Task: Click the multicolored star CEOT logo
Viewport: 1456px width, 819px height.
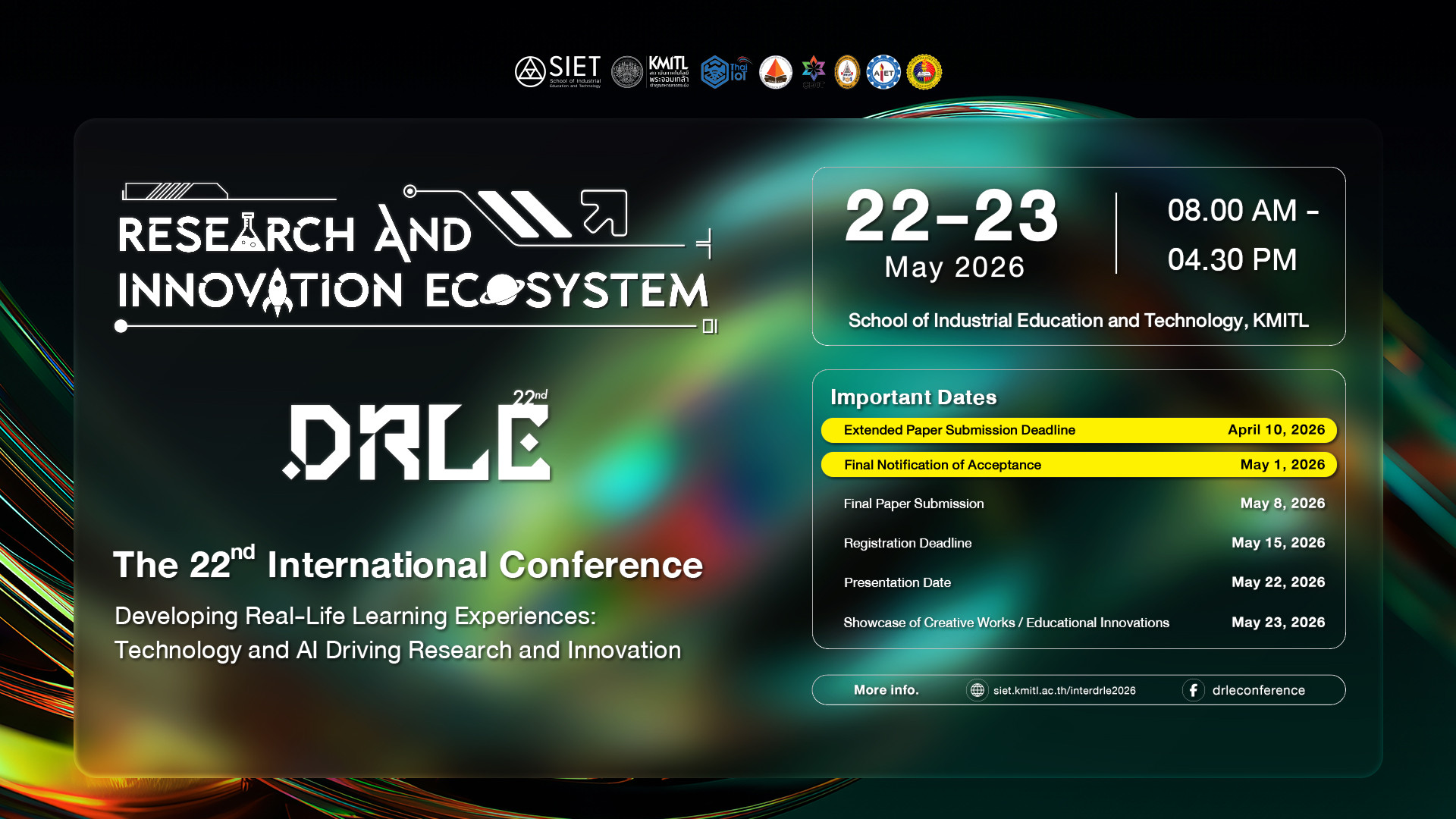Action: (813, 71)
